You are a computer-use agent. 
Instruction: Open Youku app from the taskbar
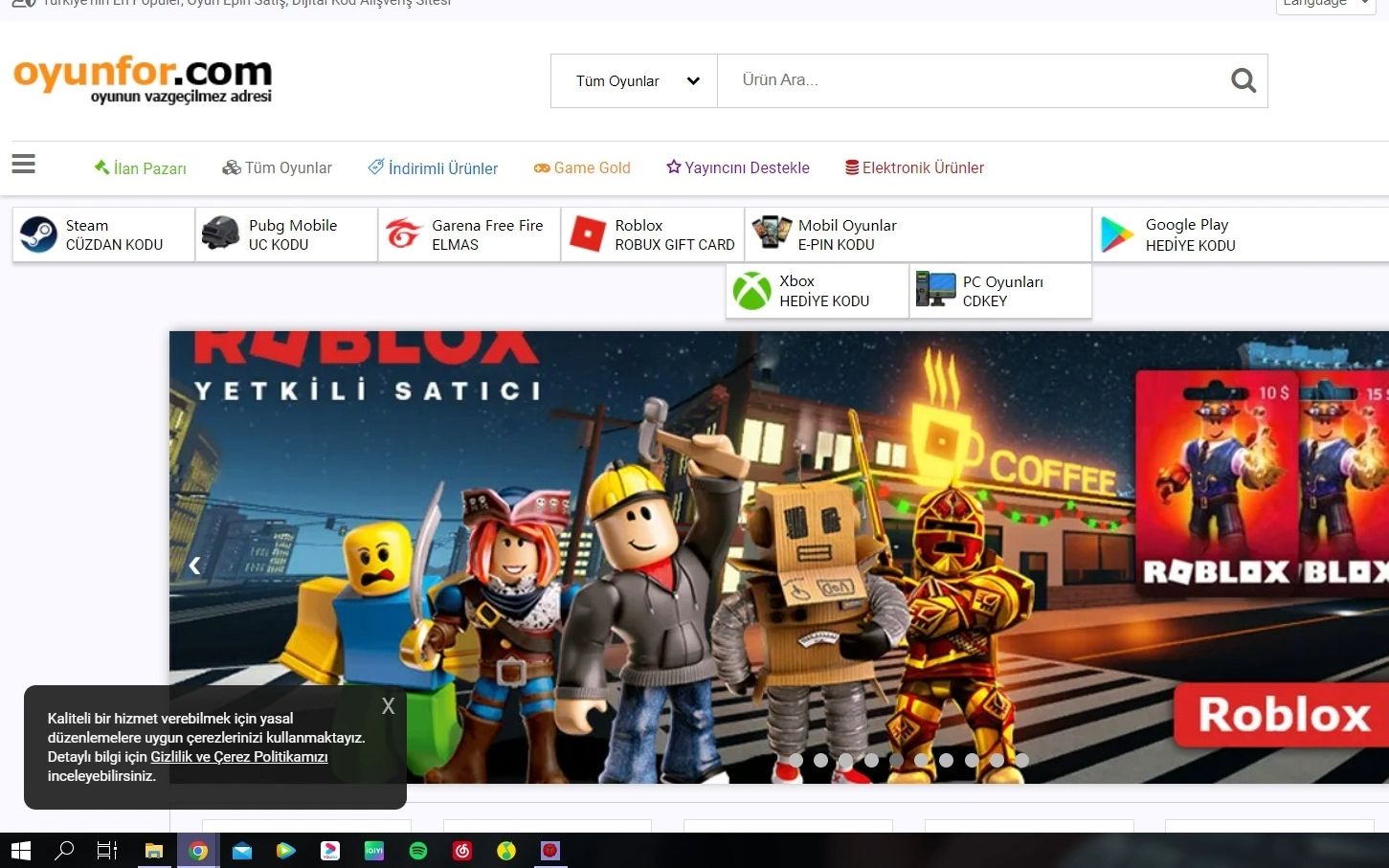(x=330, y=850)
